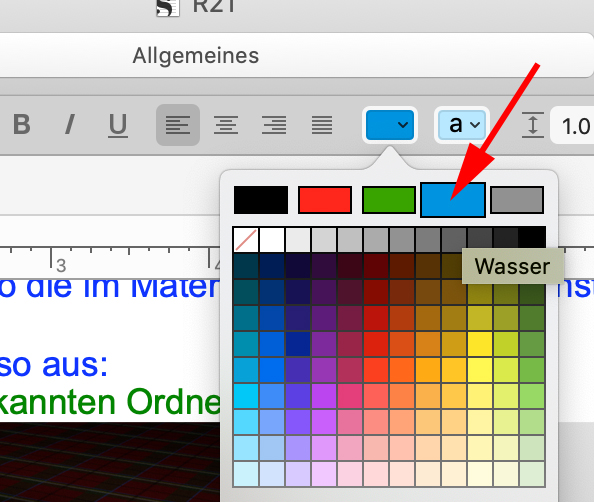Align text right

coord(274,125)
